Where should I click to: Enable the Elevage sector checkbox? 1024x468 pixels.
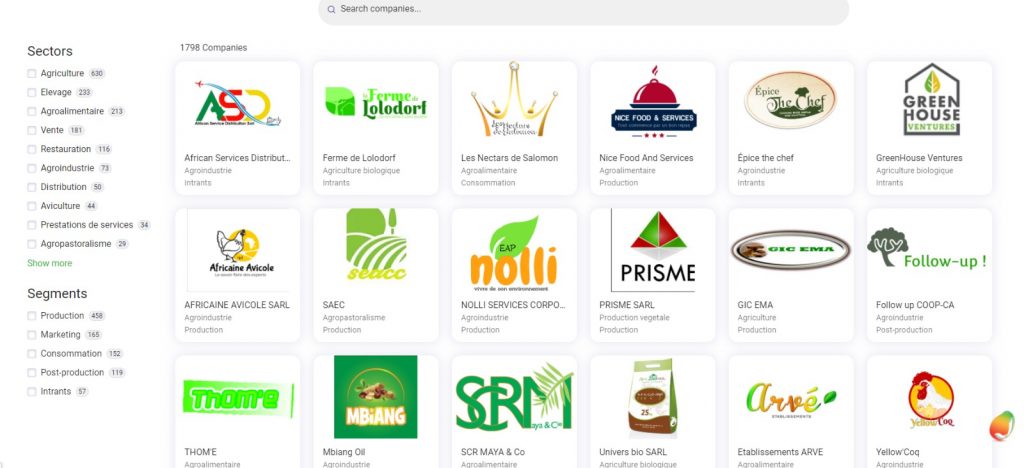point(31,93)
